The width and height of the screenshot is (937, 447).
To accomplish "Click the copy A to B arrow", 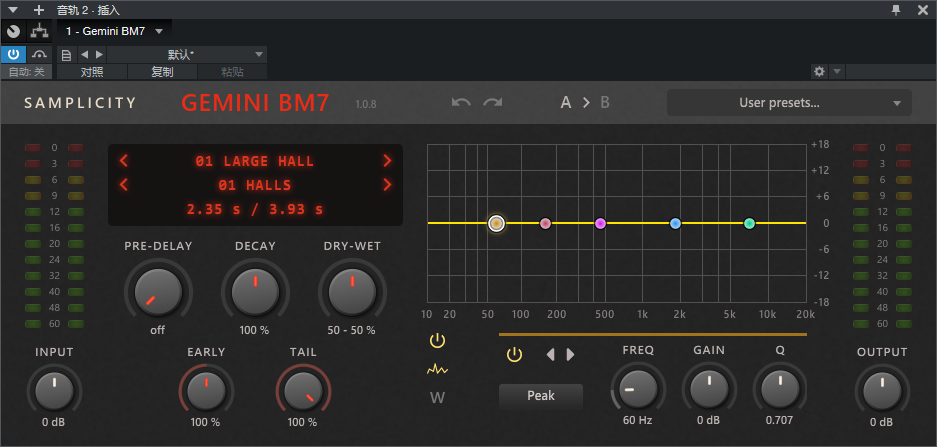I will (x=586, y=103).
